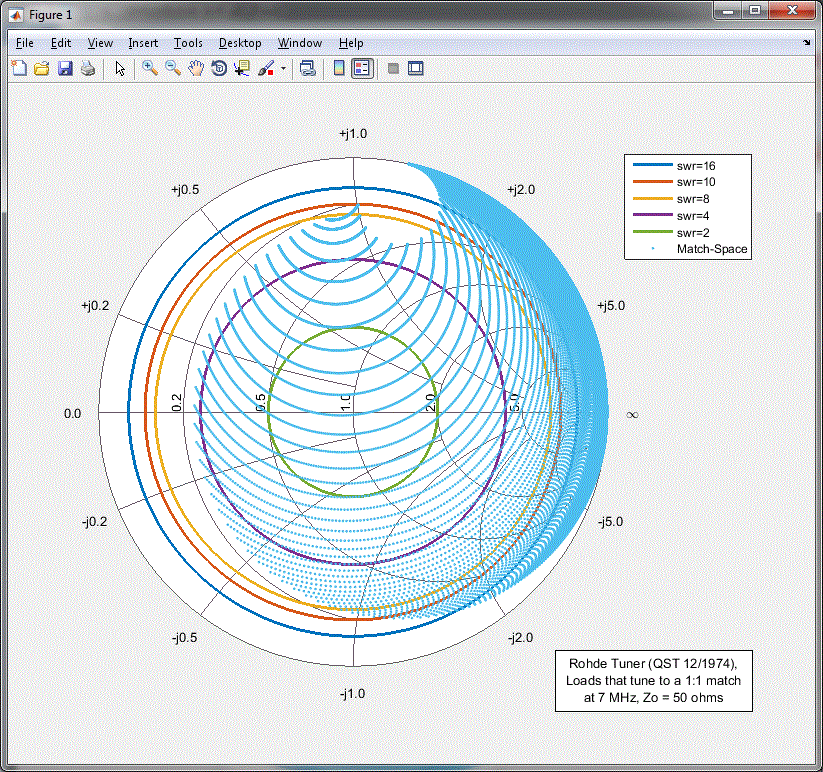Image resolution: width=823 pixels, height=772 pixels.
Task: Select the Zoom In tool
Action: click(x=147, y=68)
